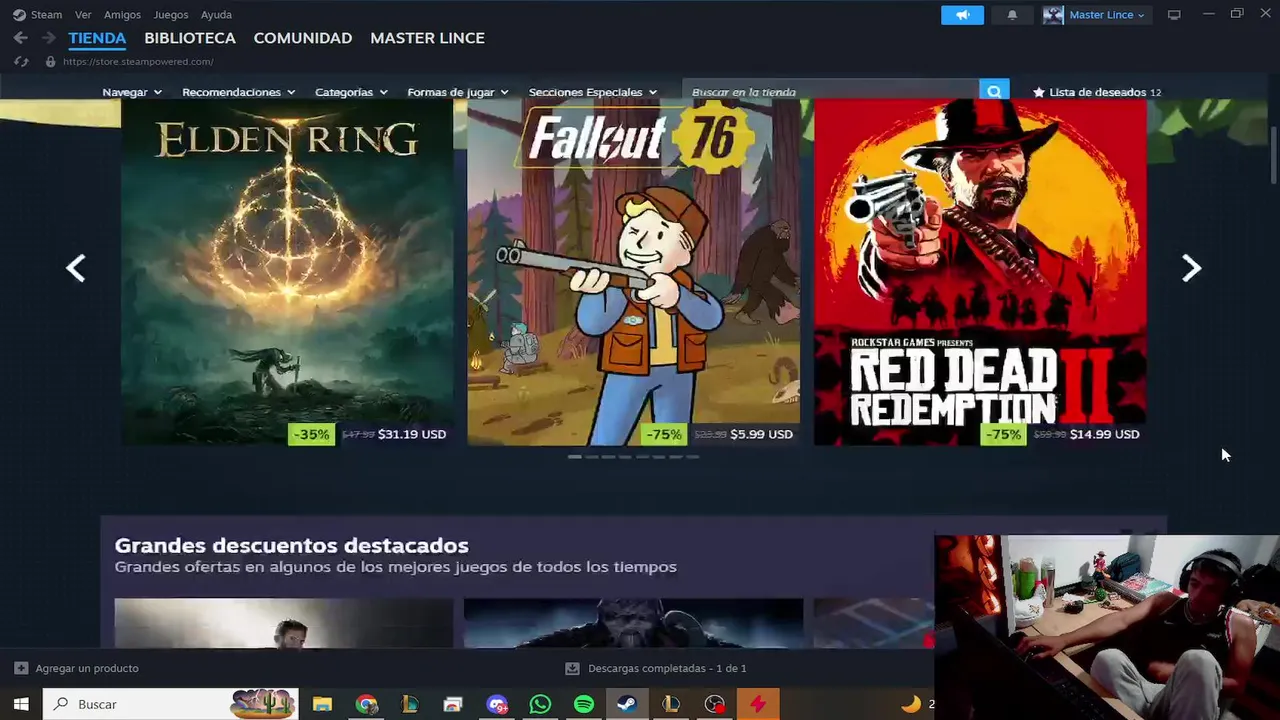Click the Steam announcements megaphone icon

tap(962, 15)
